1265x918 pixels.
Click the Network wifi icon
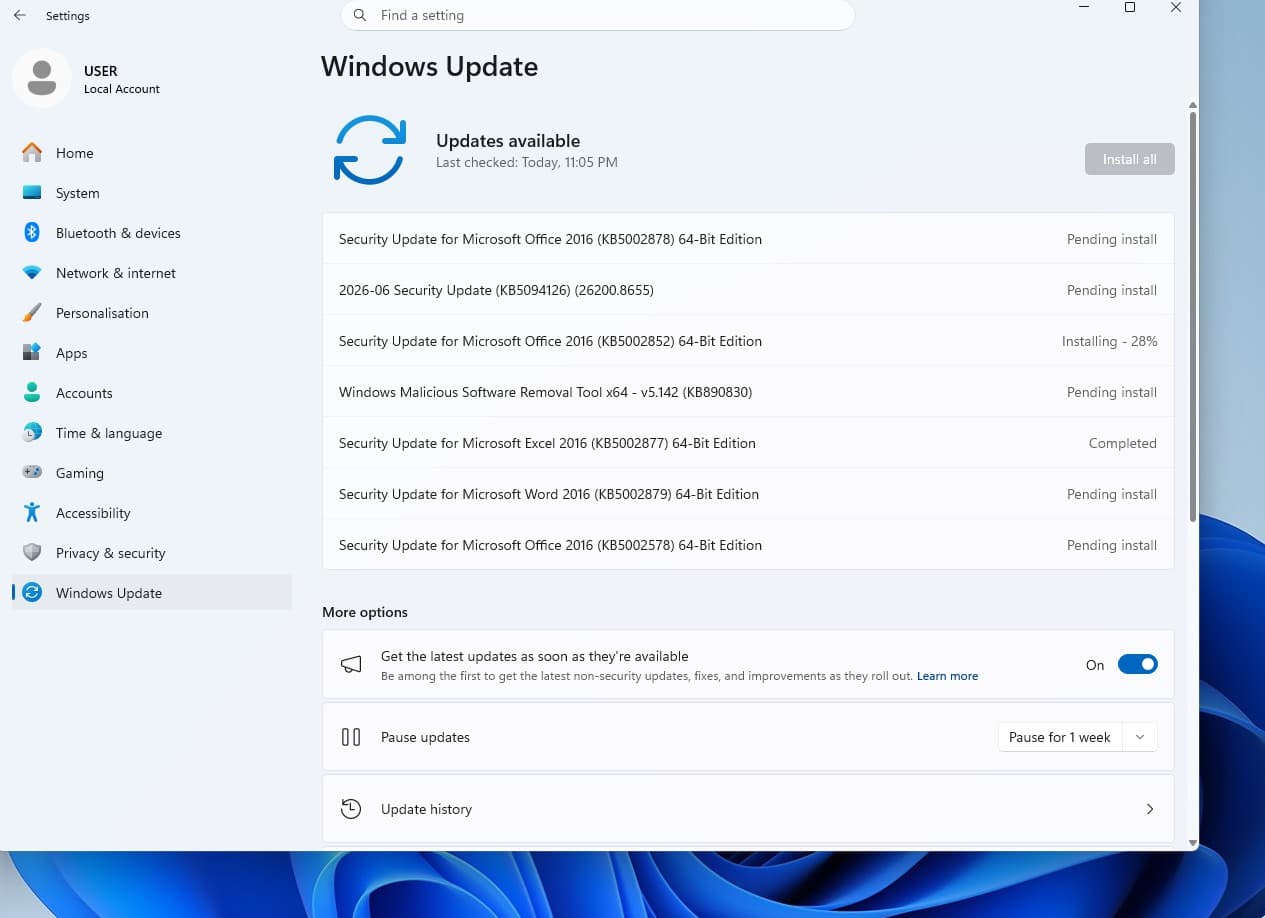32,273
